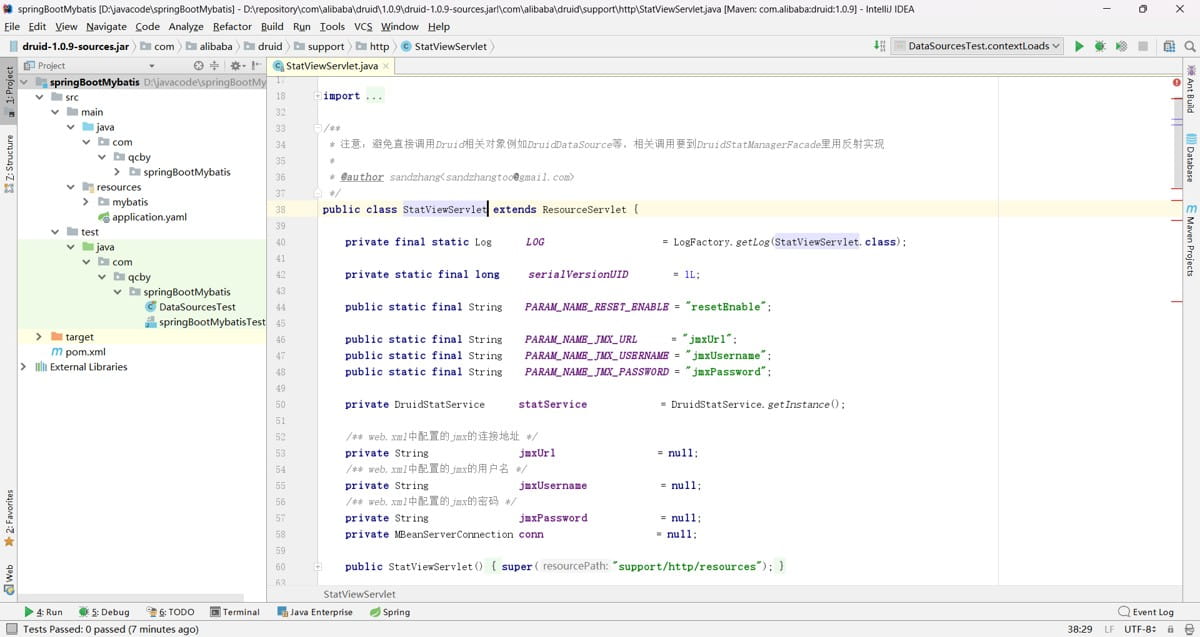Expand the mybatis resources folder
The width and height of the screenshot is (1200, 637).
click(86, 202)
